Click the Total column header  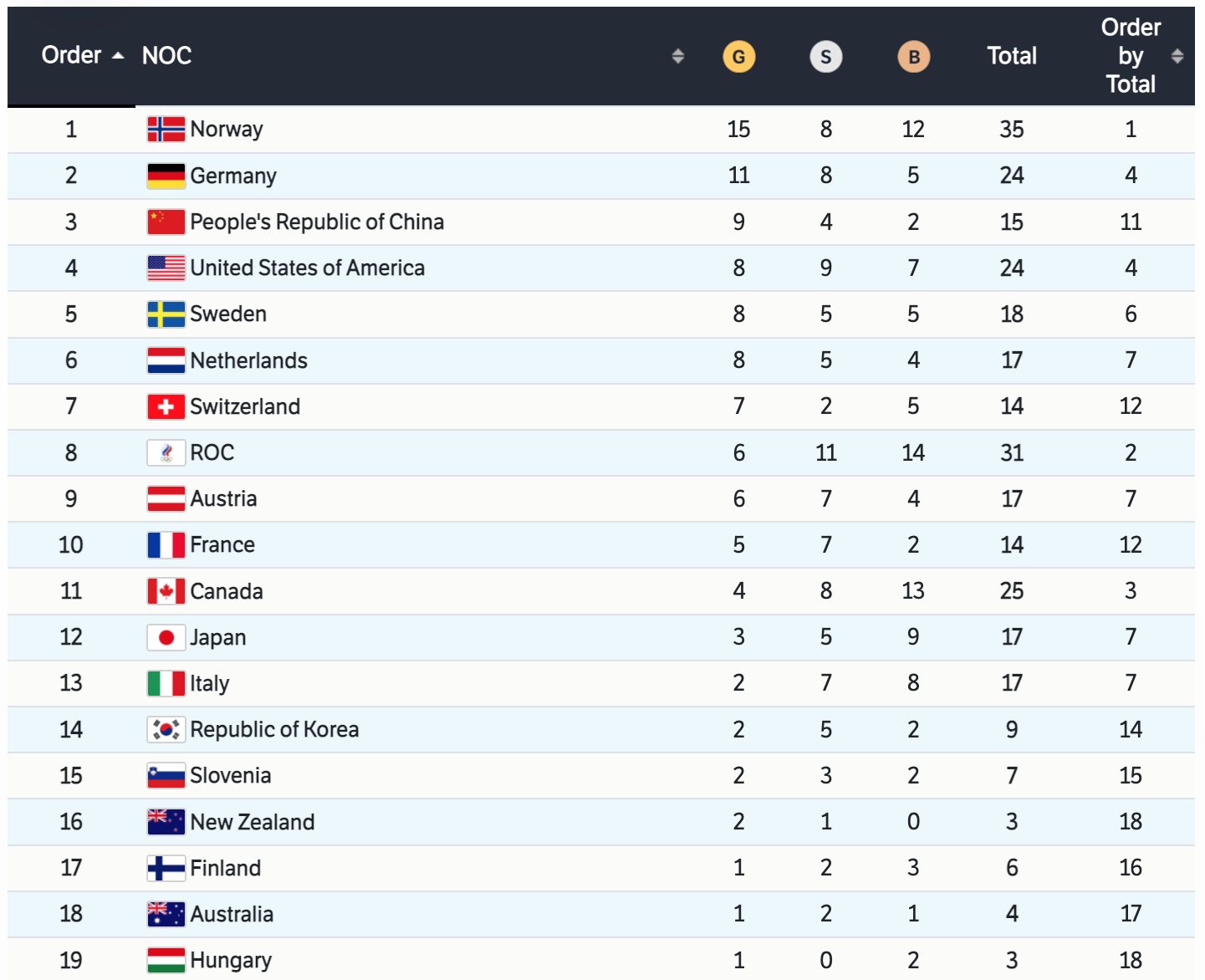tap(1012, 56)
